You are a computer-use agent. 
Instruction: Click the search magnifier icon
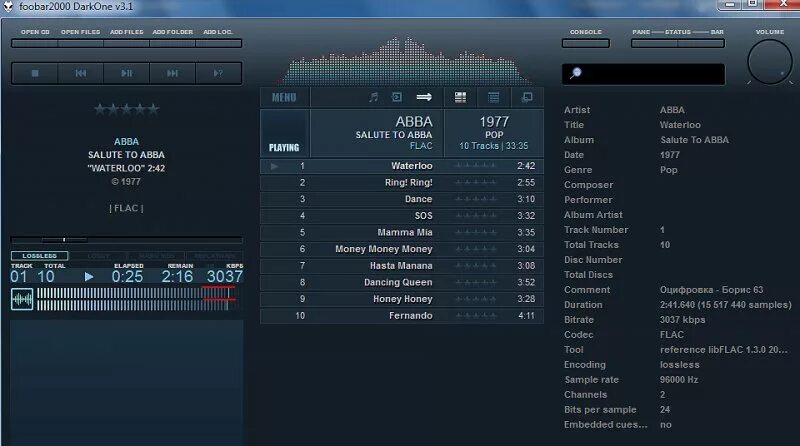click(x=576, y=73)
